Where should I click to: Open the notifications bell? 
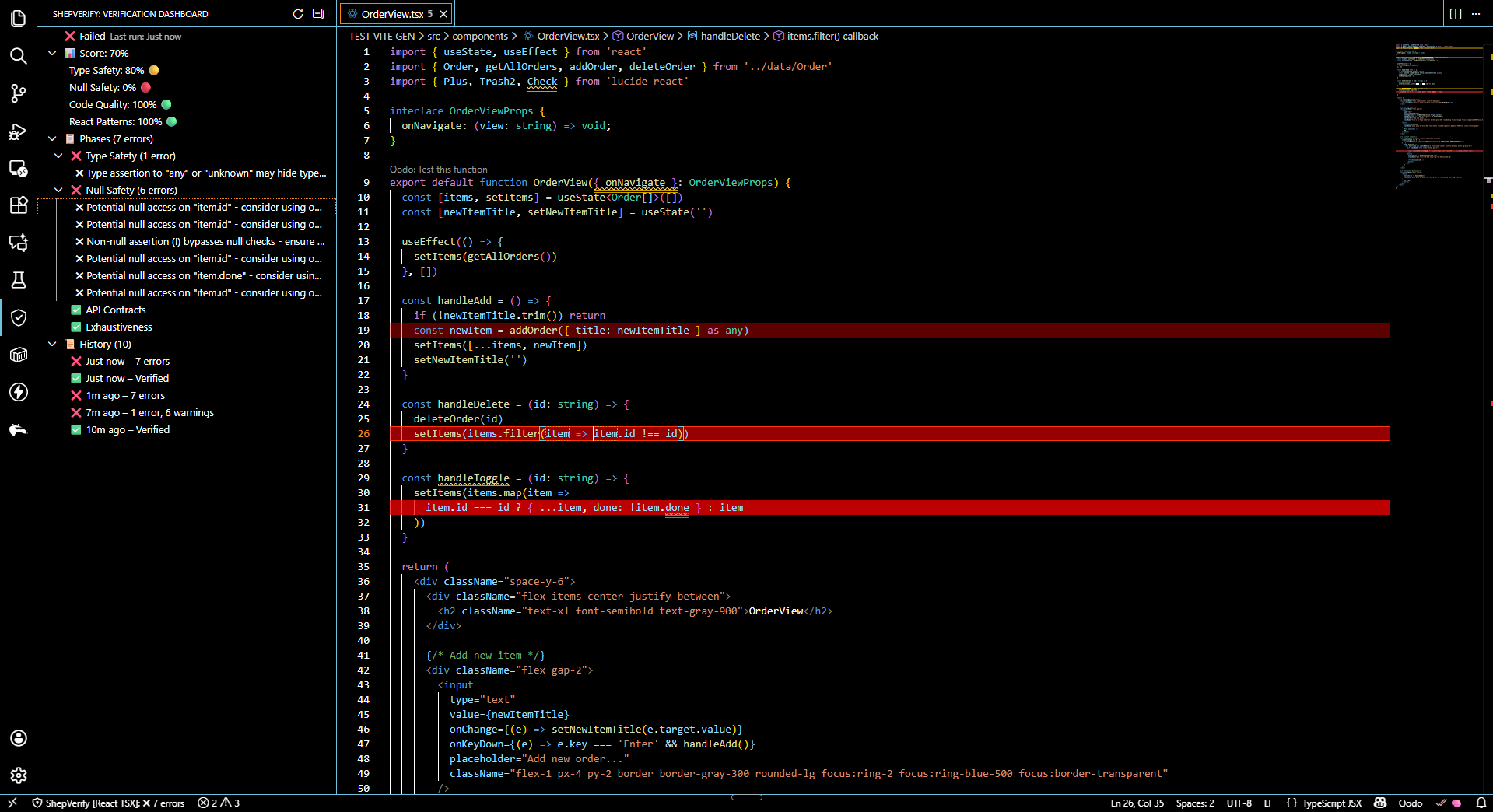pyautogui.click(x=1481, y=803)
